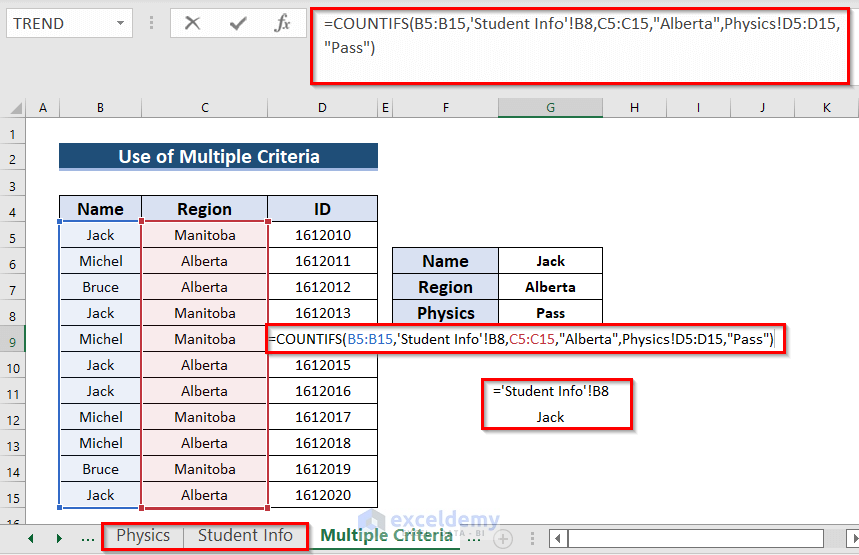Click Manitoba in row 5
Viewport: 859px width, 555px height.
204,235
